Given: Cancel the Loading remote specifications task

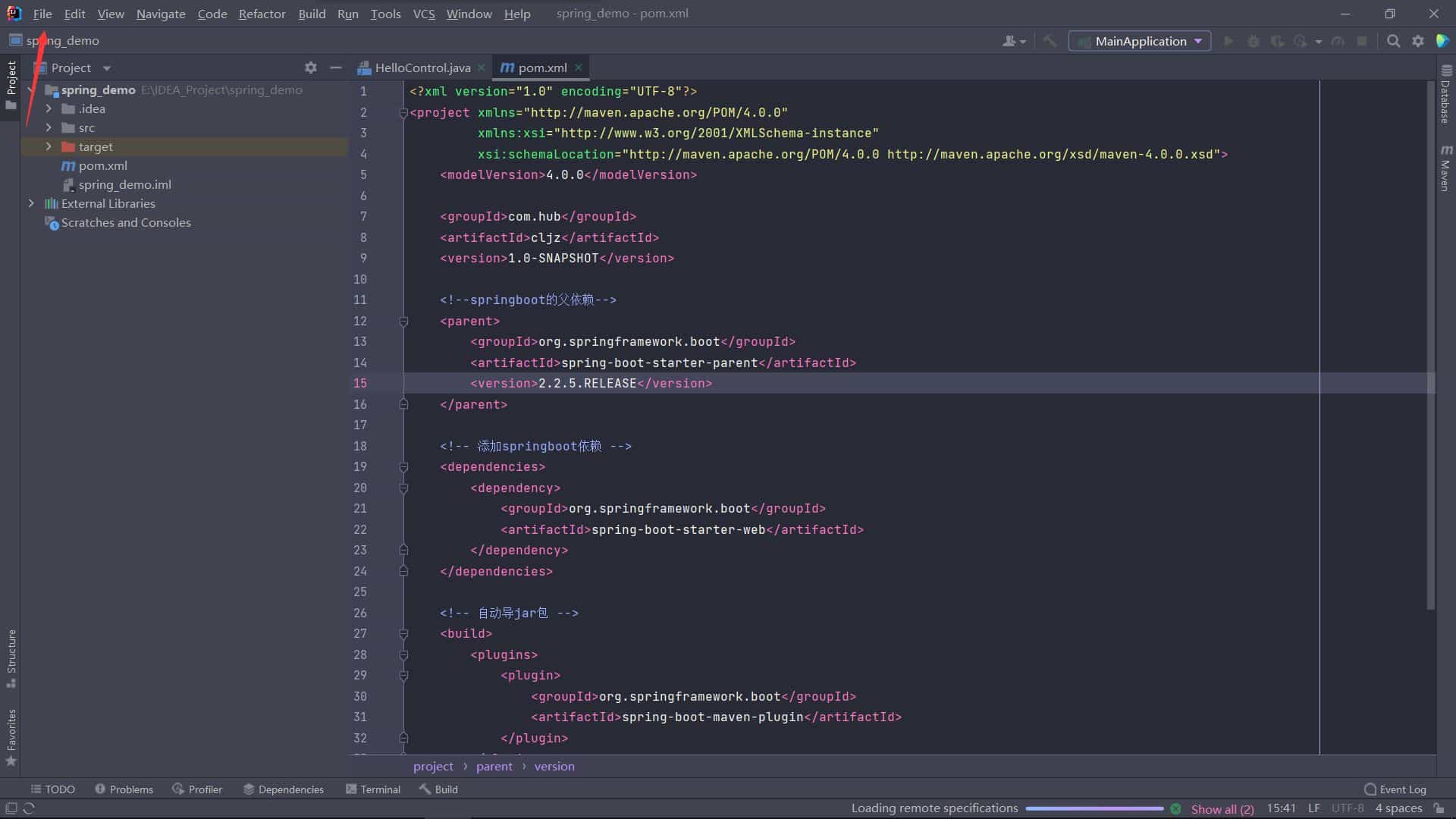Looking at the screenshot, I should 1175,809.
